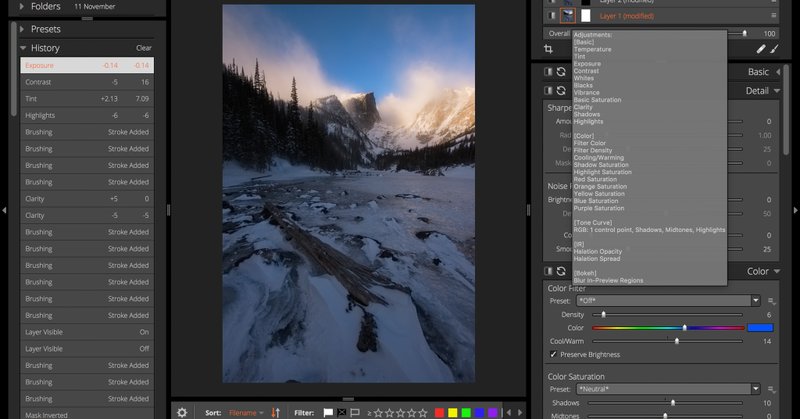Select Layer Visible On history step
This screenshot has width=800, height=419.
[87, 332]
